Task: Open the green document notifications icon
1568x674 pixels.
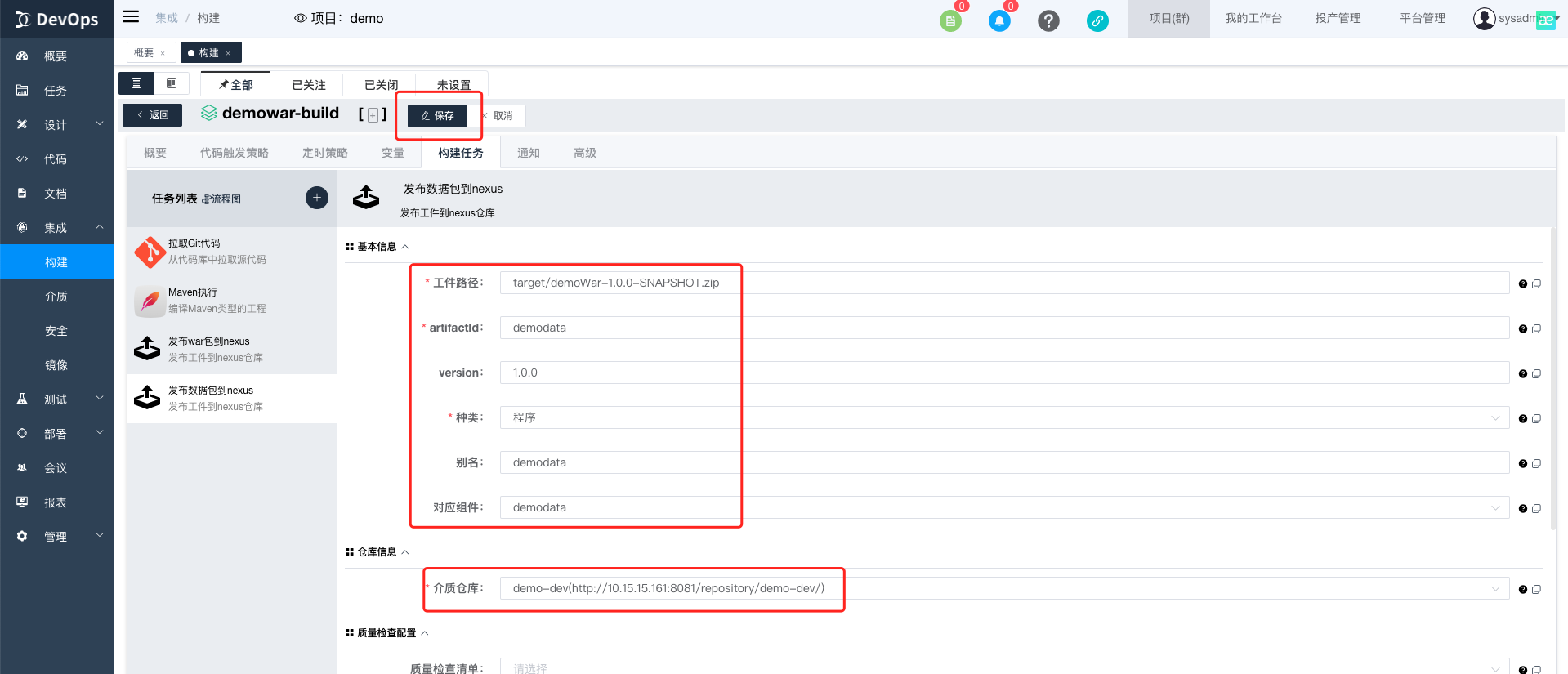Action: point(950,20)
